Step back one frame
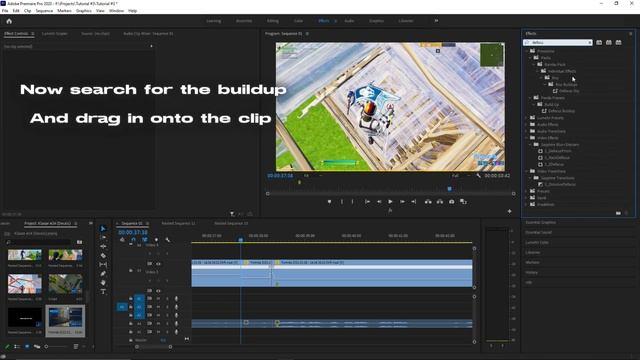 pyautogui.click(x=379, y=202)
